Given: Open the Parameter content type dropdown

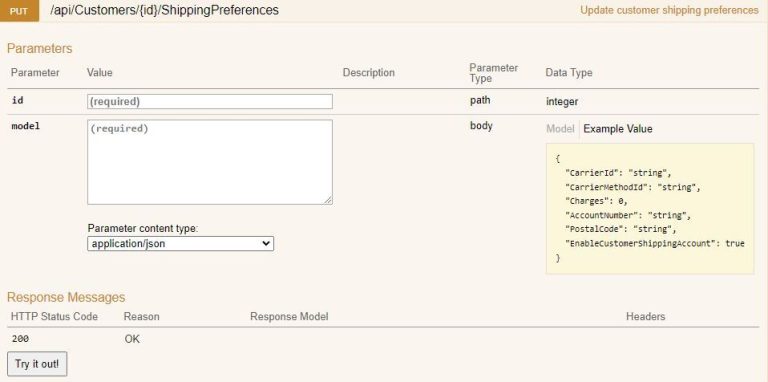Looking at the screenshot, I should (180, 243).
